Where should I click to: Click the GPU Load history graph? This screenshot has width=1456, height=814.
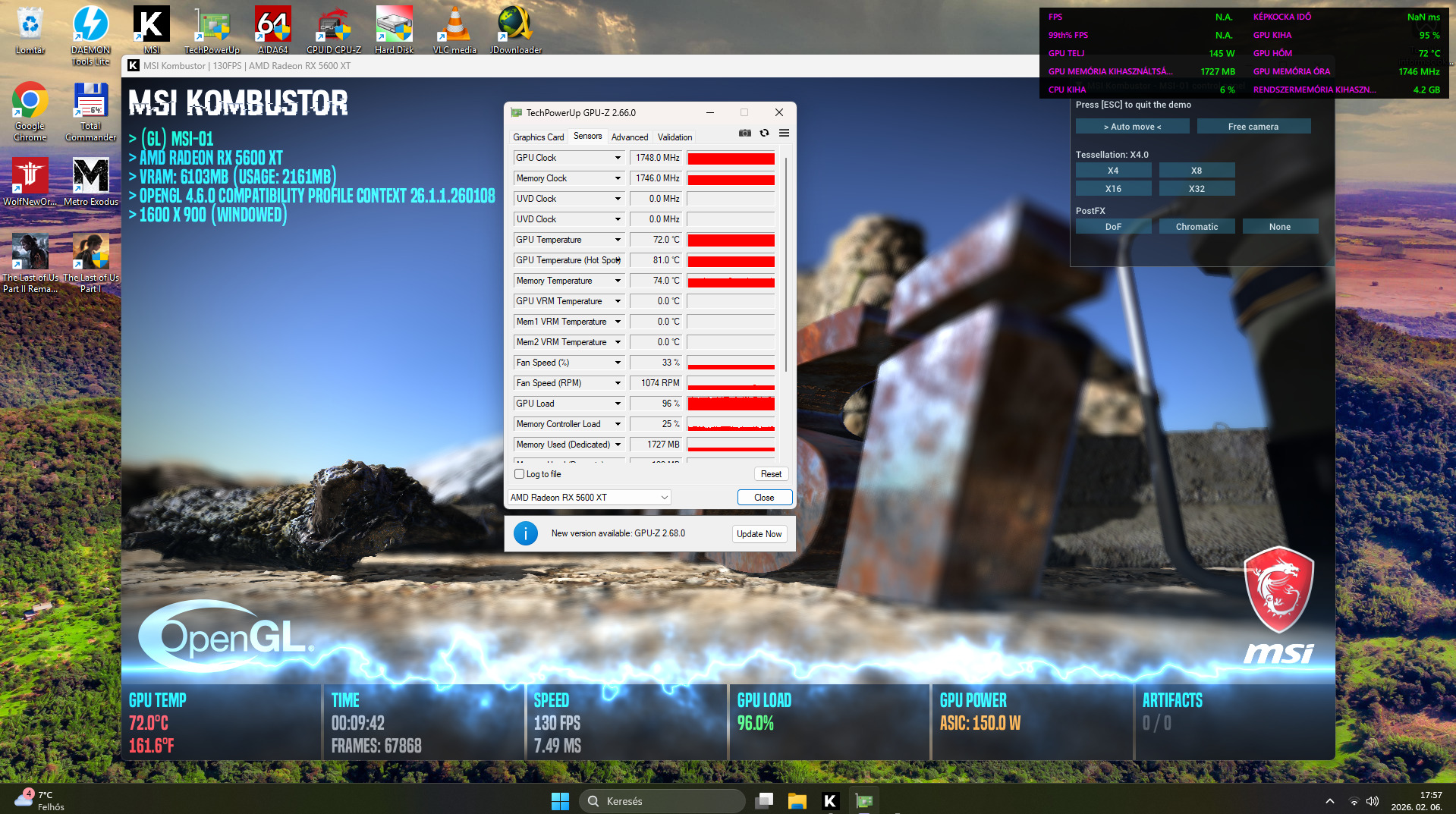731,404
